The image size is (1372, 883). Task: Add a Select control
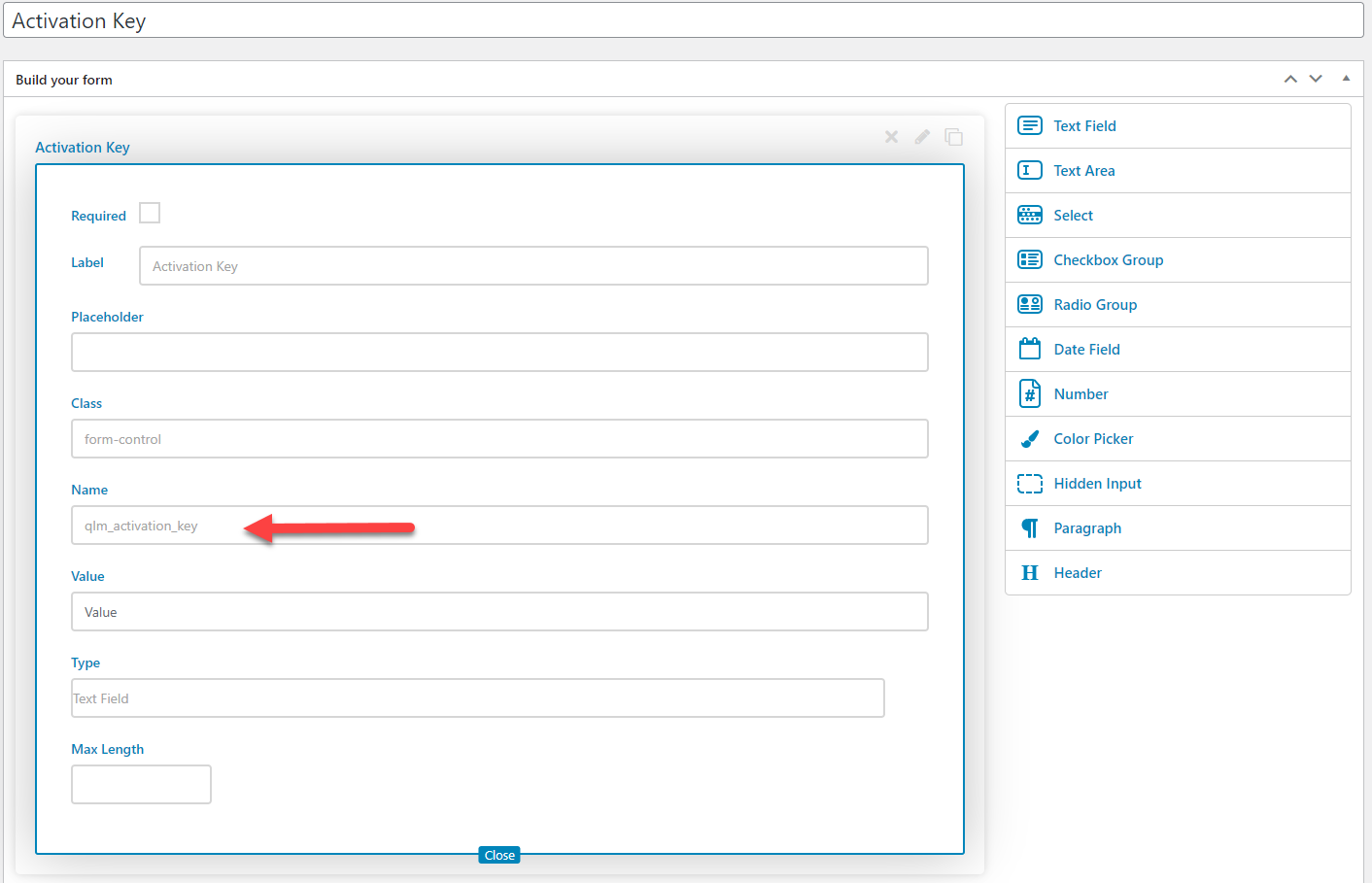[1178, 215]
